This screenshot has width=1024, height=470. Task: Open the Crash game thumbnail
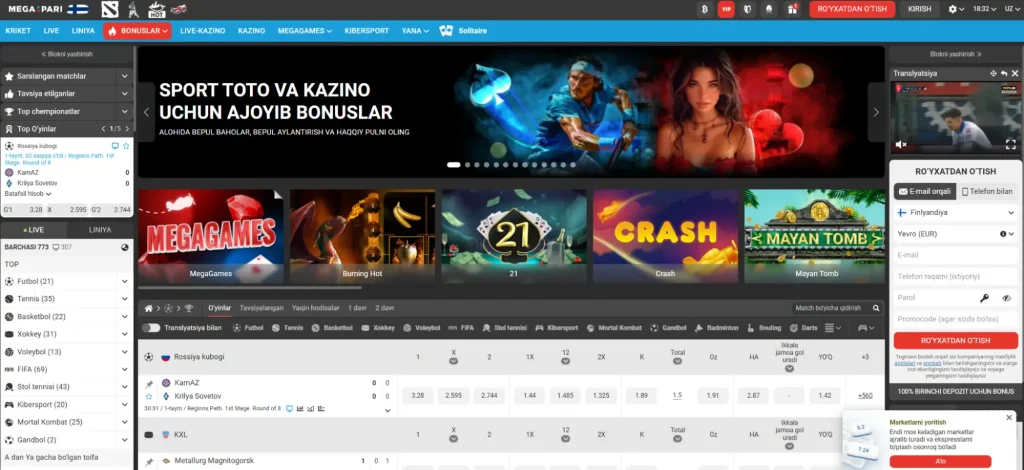pos(665,236)
